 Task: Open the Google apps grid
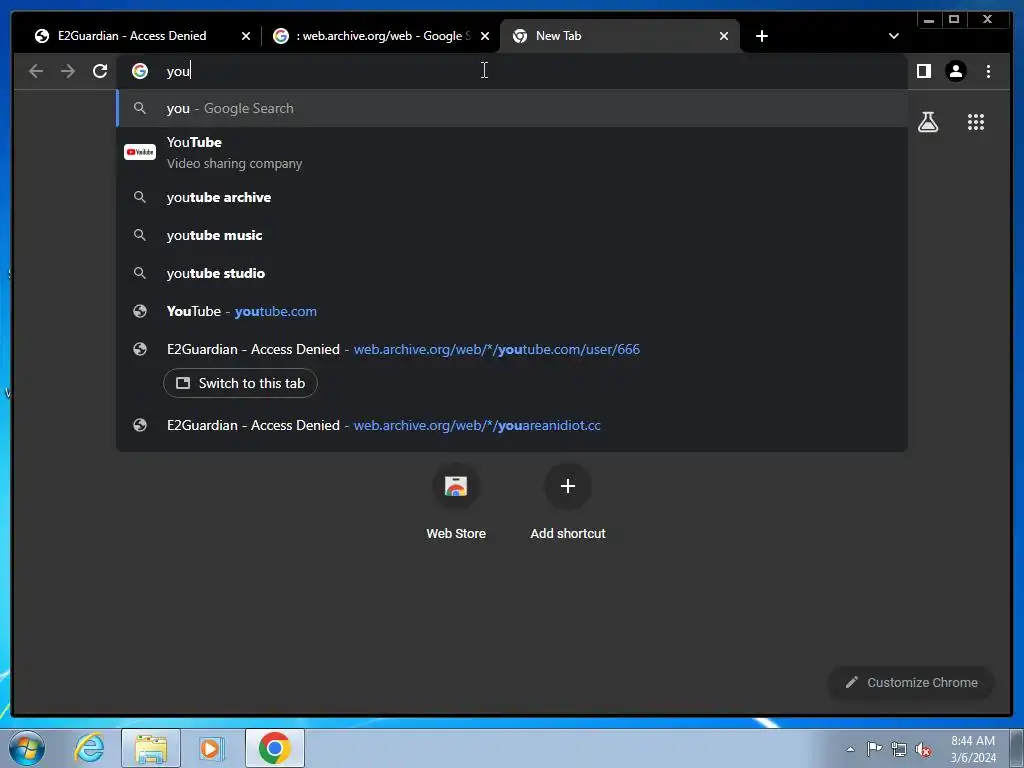tap(976, 122)
